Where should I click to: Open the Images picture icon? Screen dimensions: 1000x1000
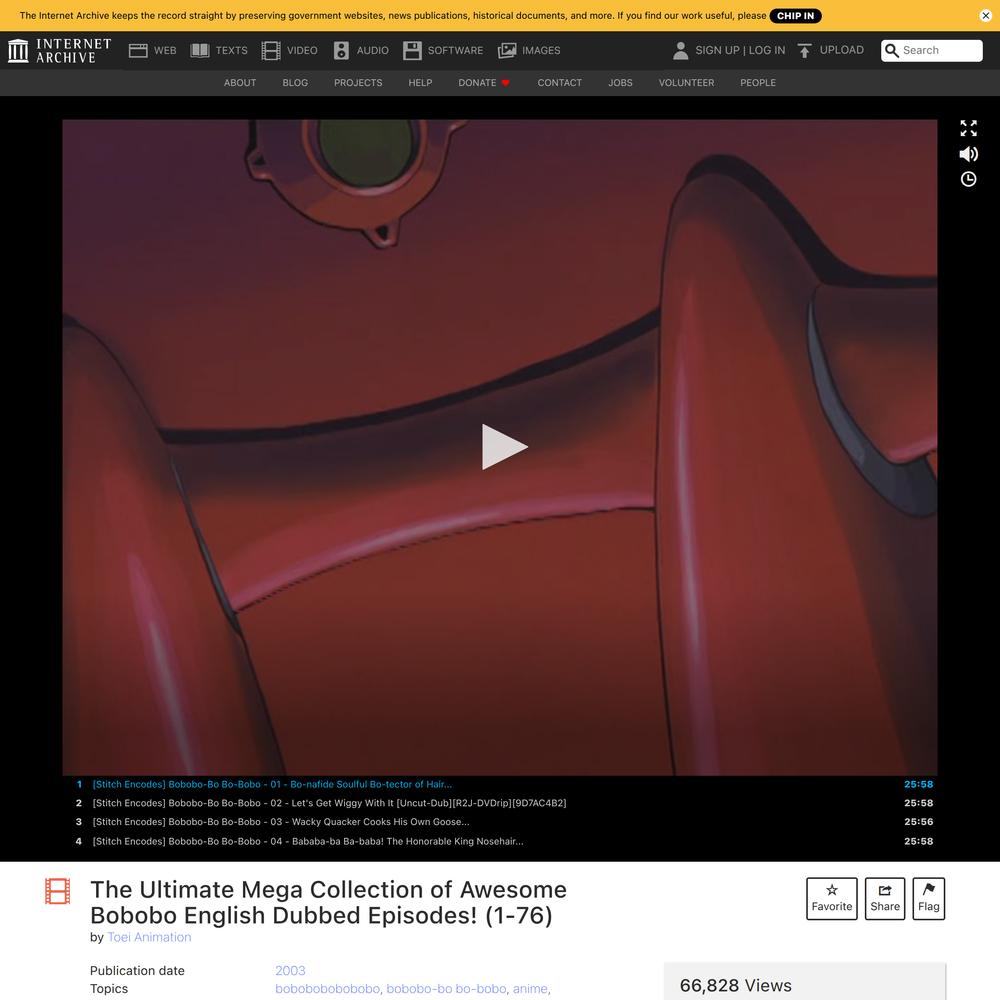507,50
